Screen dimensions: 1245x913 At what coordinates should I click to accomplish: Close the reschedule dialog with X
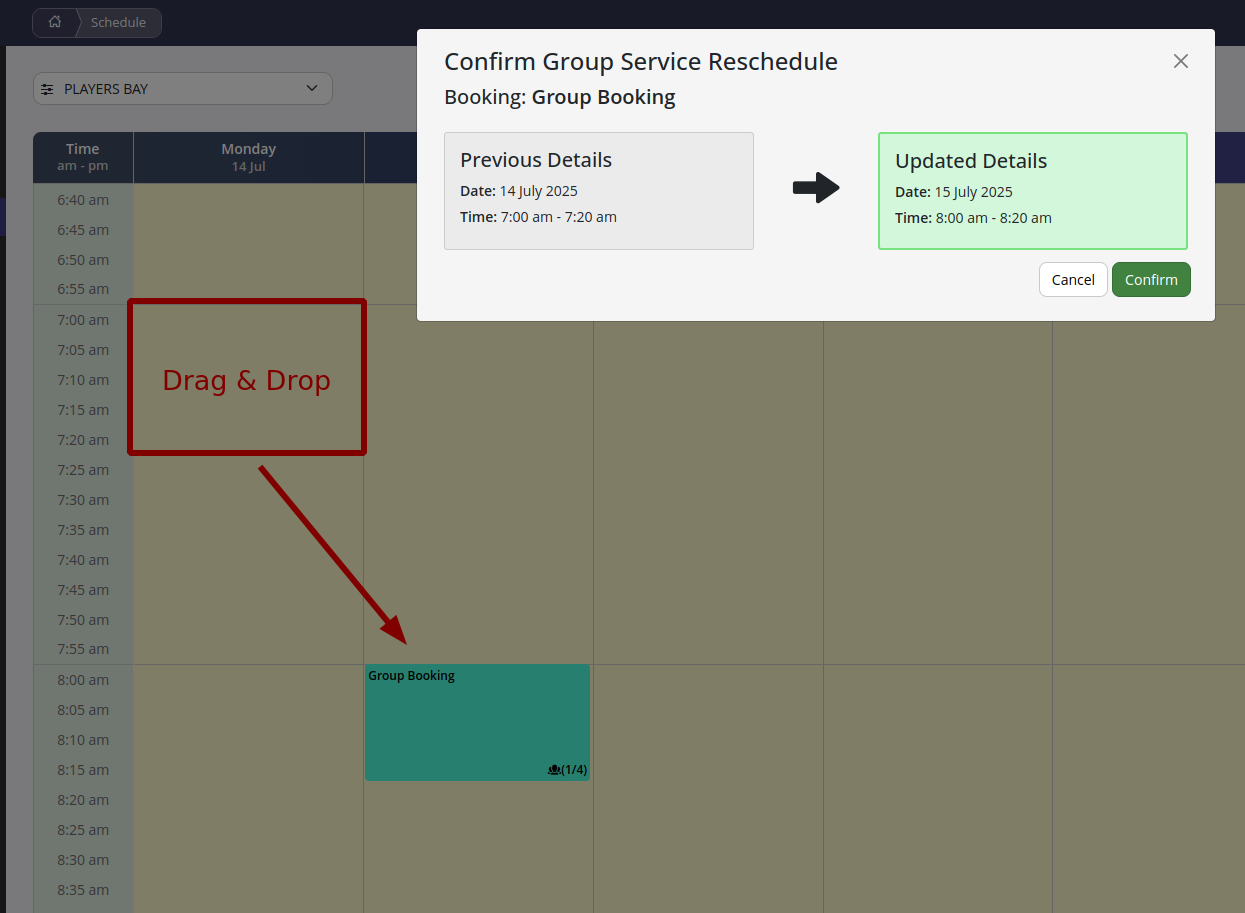[x=1181, y=61]
